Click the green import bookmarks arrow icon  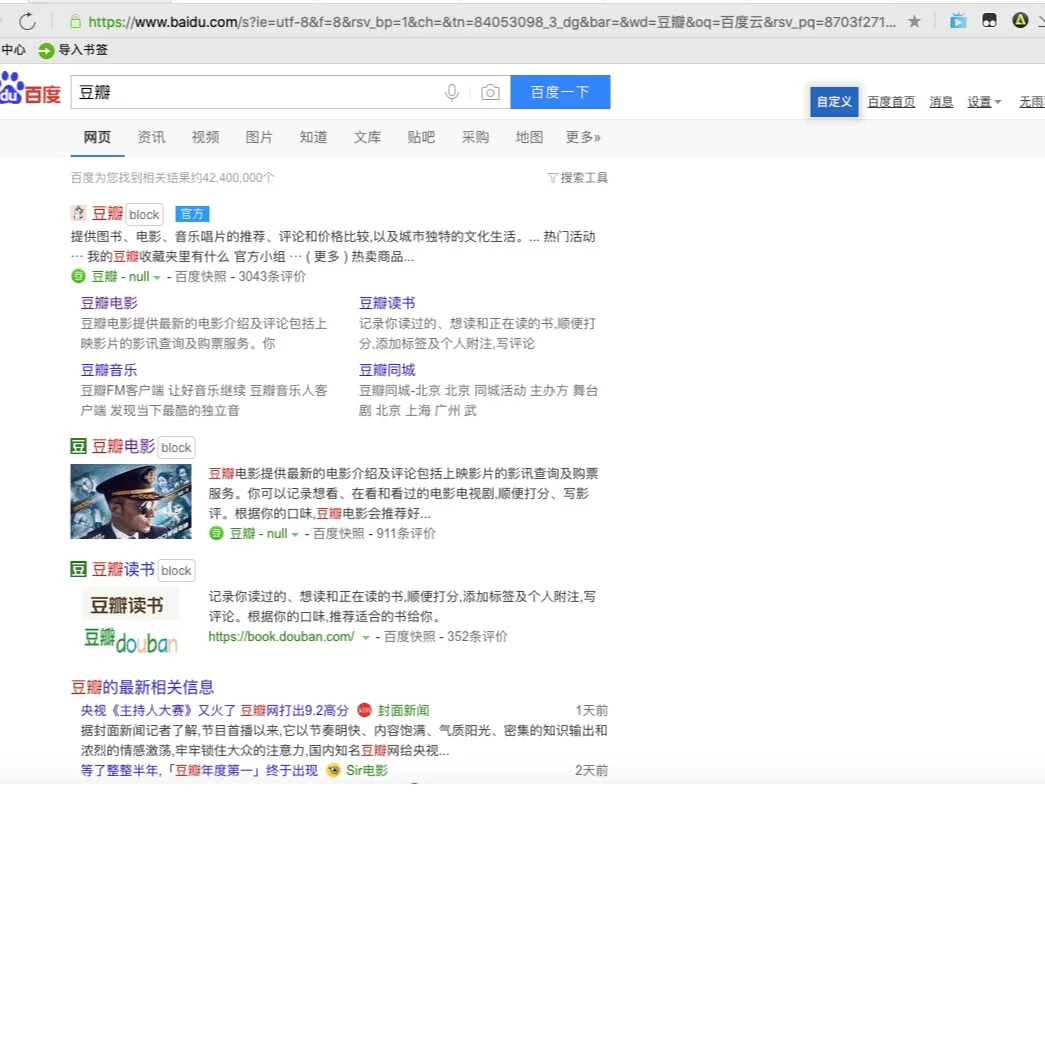[46, 50]
